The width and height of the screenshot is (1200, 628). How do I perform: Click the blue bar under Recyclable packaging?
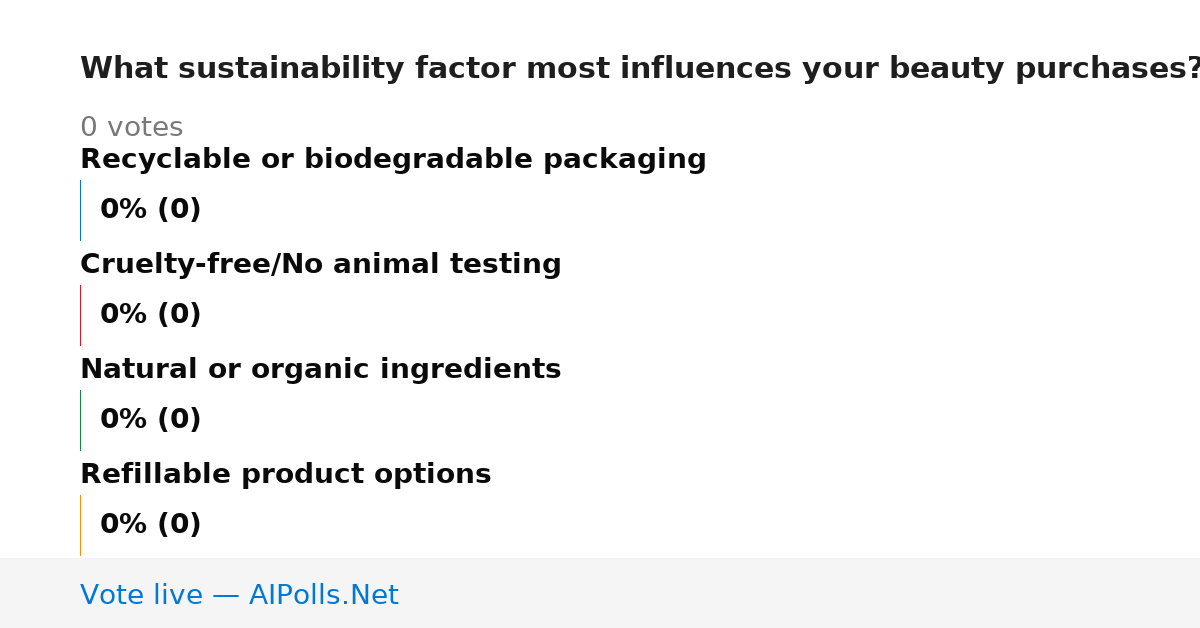(80, 210)
